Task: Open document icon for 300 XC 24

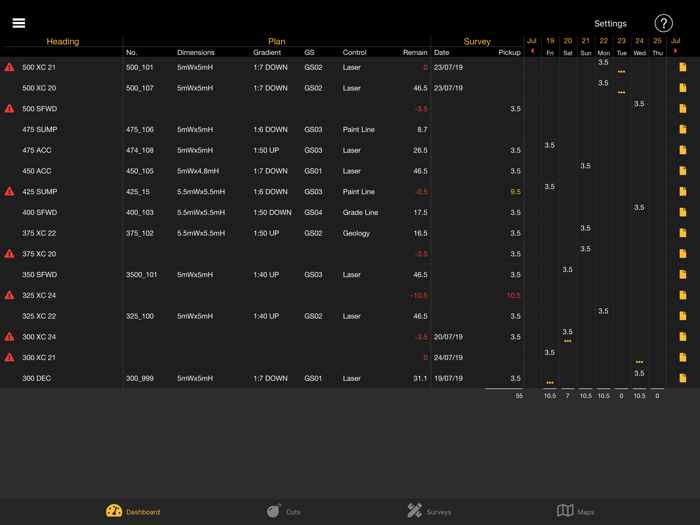Action: point(683,337)
